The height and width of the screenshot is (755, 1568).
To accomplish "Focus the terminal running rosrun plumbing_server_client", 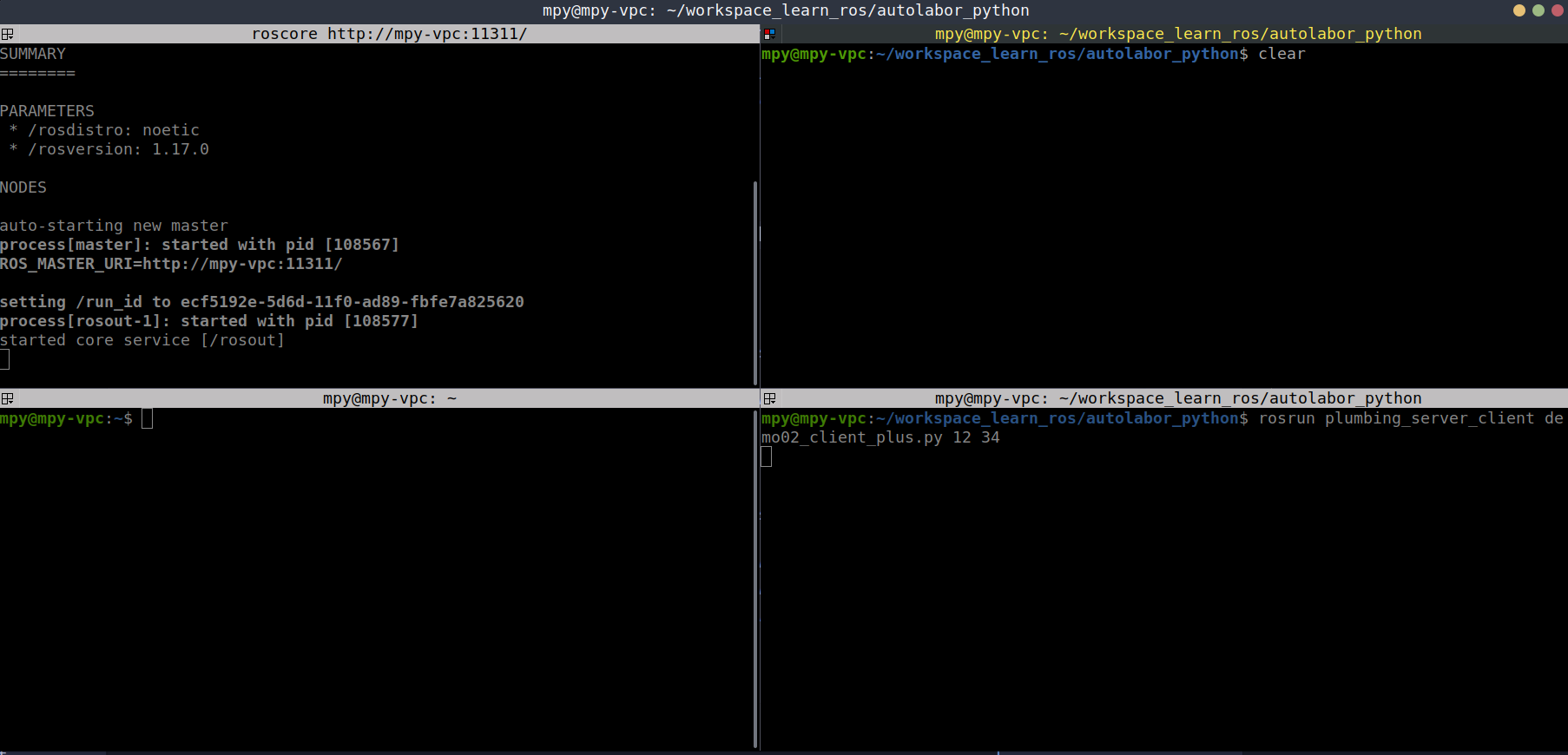I will click(1163, 590).
